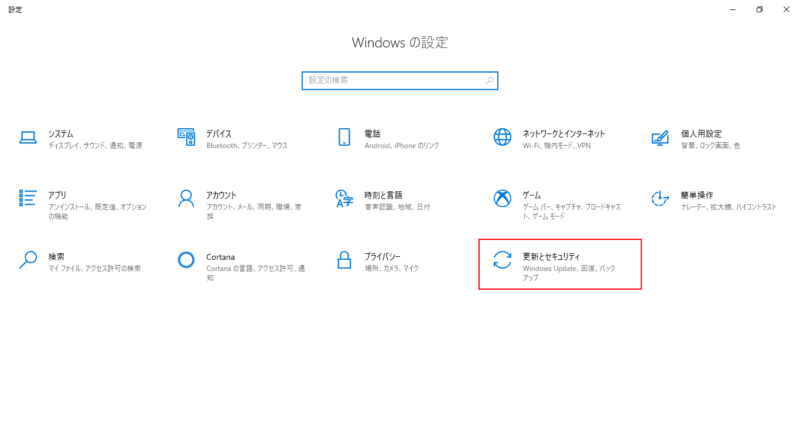Click the keyboard and speaker デバイス icon
Viewport: 800px width, 426px height.
coord(186,137)
